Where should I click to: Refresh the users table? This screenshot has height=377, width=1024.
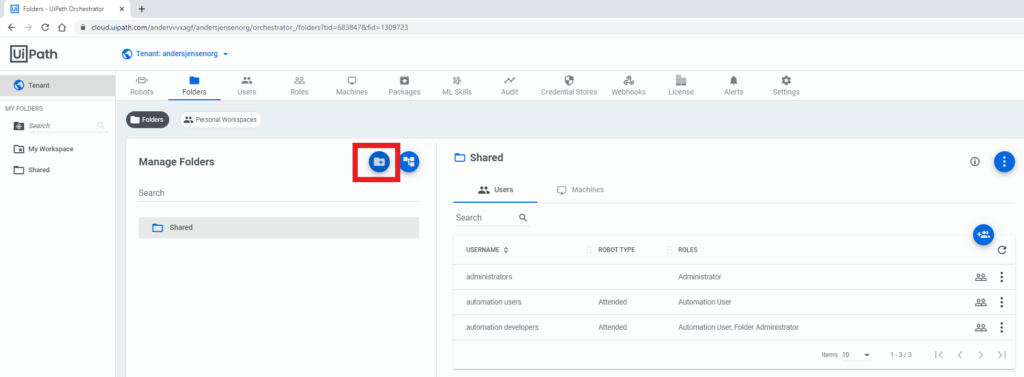1002,250
